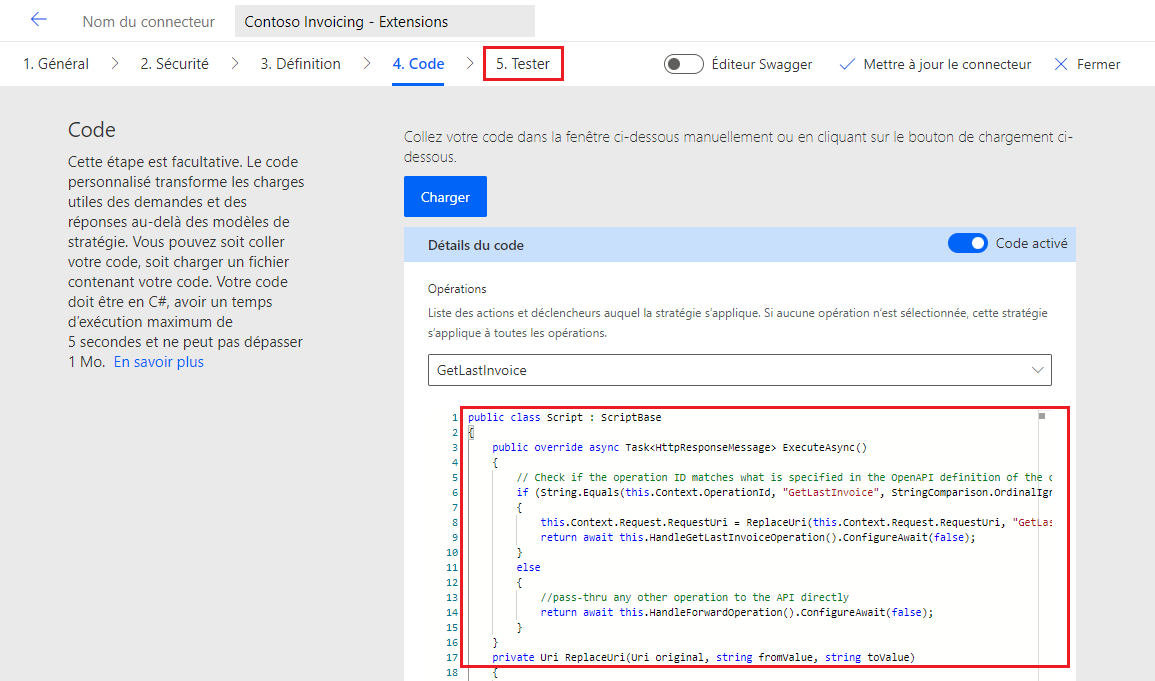Switch to the 3. Définition step
This screenshot has width=1155, height=681.
pos(300,64)
